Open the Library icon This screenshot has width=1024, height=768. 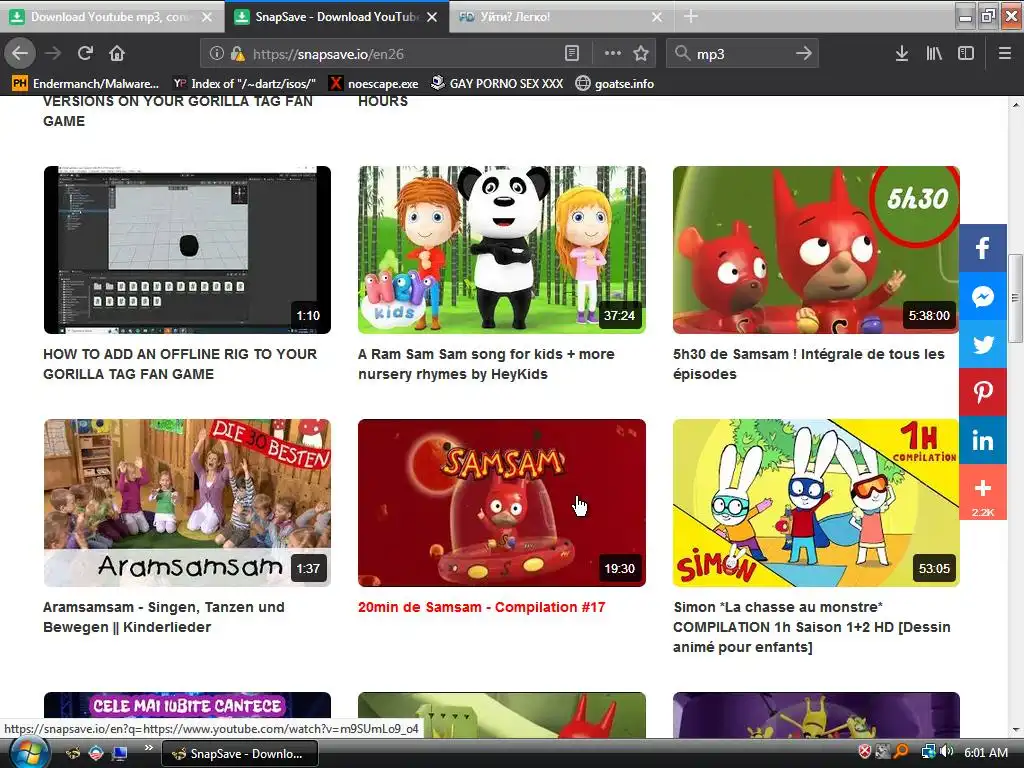(934, 54)
